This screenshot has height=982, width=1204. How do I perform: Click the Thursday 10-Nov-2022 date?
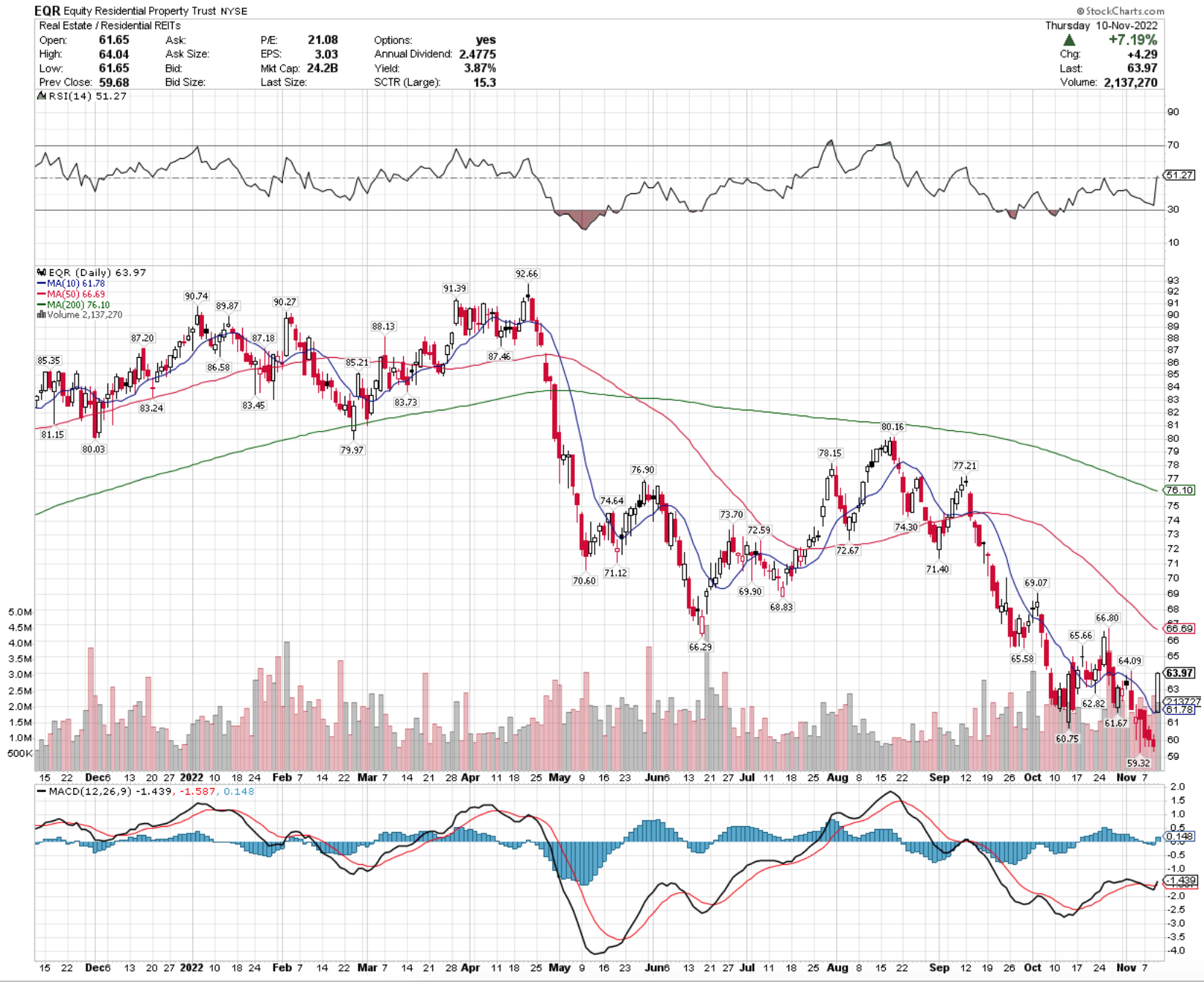tap(1101, 26)
